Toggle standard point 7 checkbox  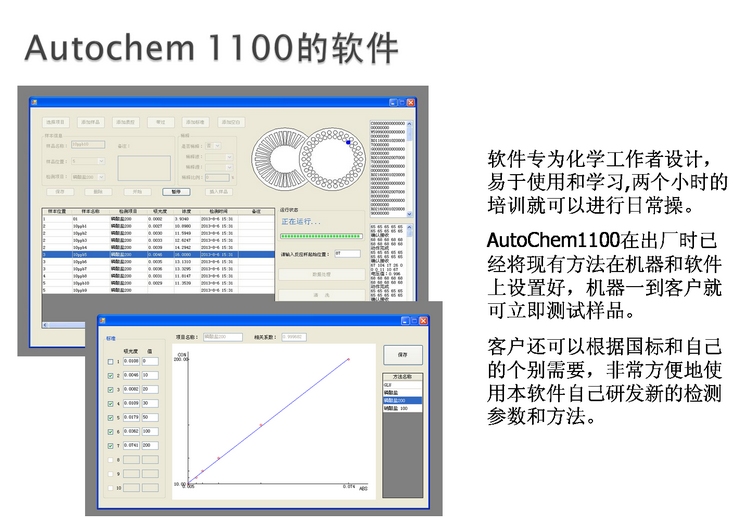click(111, 445)
